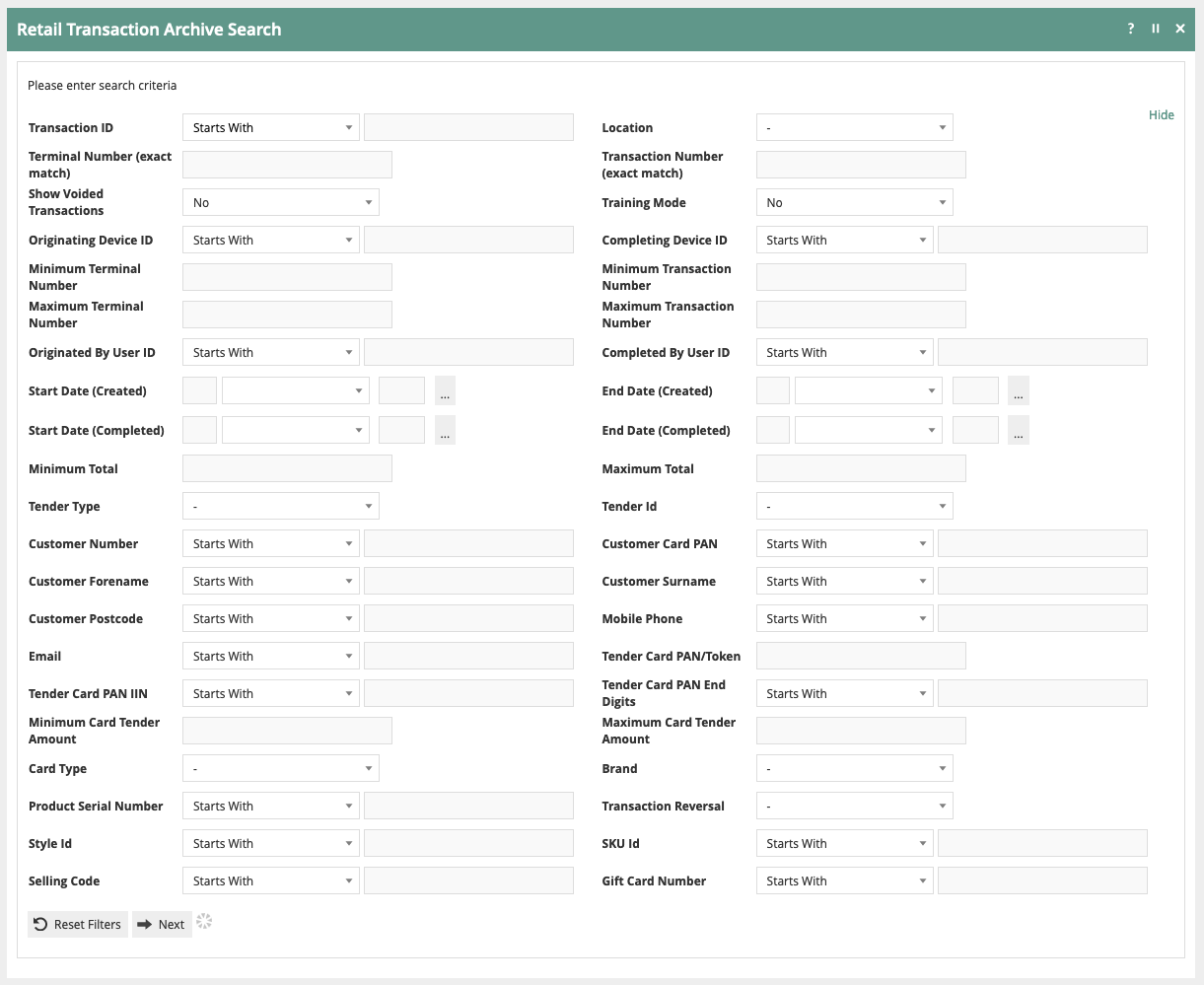Image resolution: width=1204 pixels, height=985 pixels.
Task: Expand the Location dropdown
Action: tap(854, 128)
